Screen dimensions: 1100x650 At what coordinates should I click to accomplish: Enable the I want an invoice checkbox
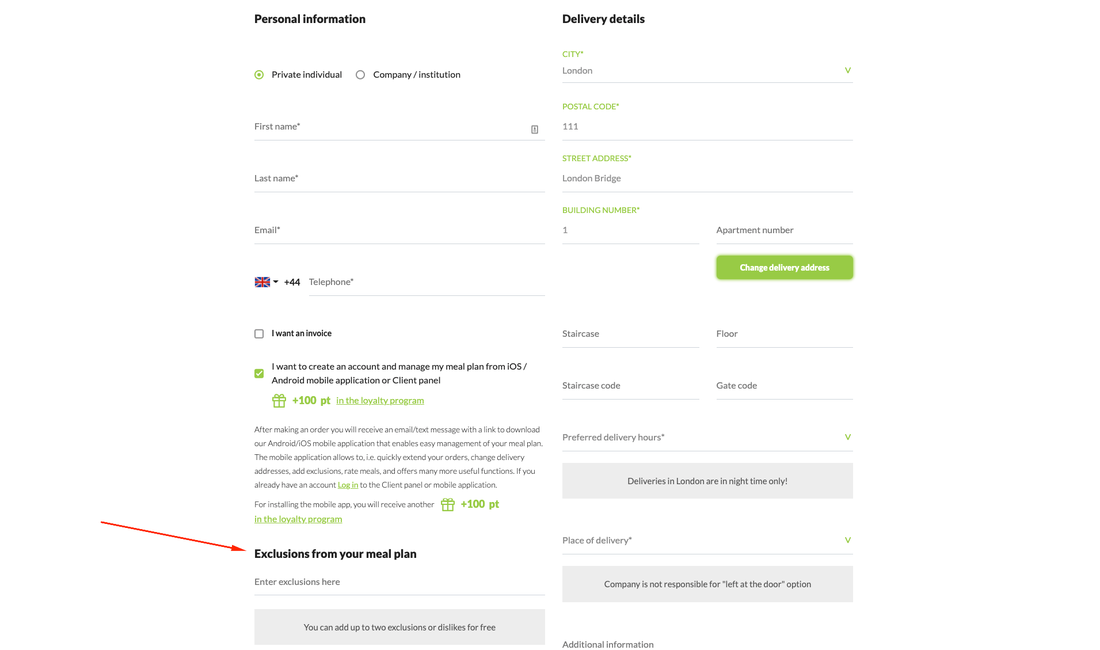259,334
